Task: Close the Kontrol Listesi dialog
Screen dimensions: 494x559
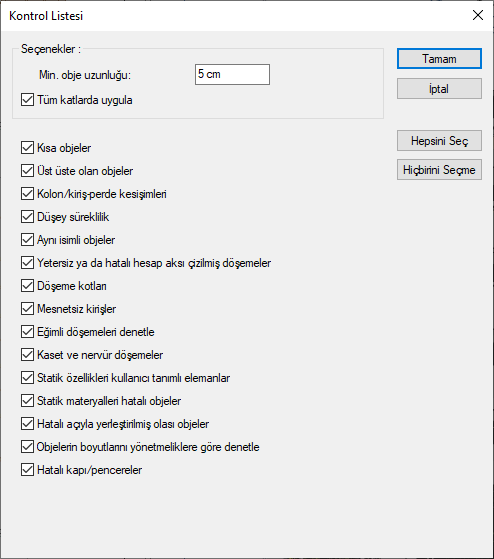Action: pyautogui.click(x=478, y=15)
